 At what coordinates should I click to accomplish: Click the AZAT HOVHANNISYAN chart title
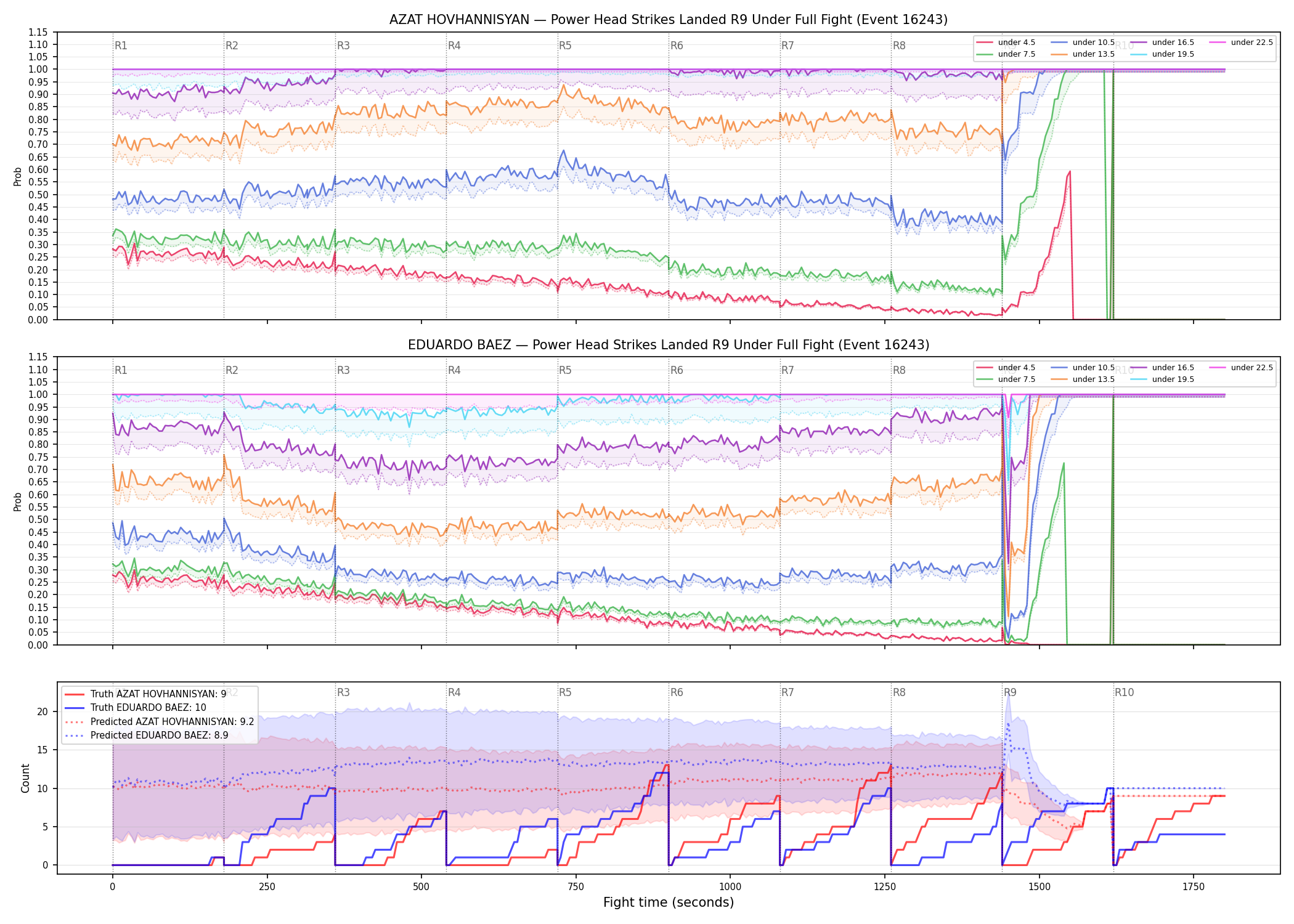[669, 20]
